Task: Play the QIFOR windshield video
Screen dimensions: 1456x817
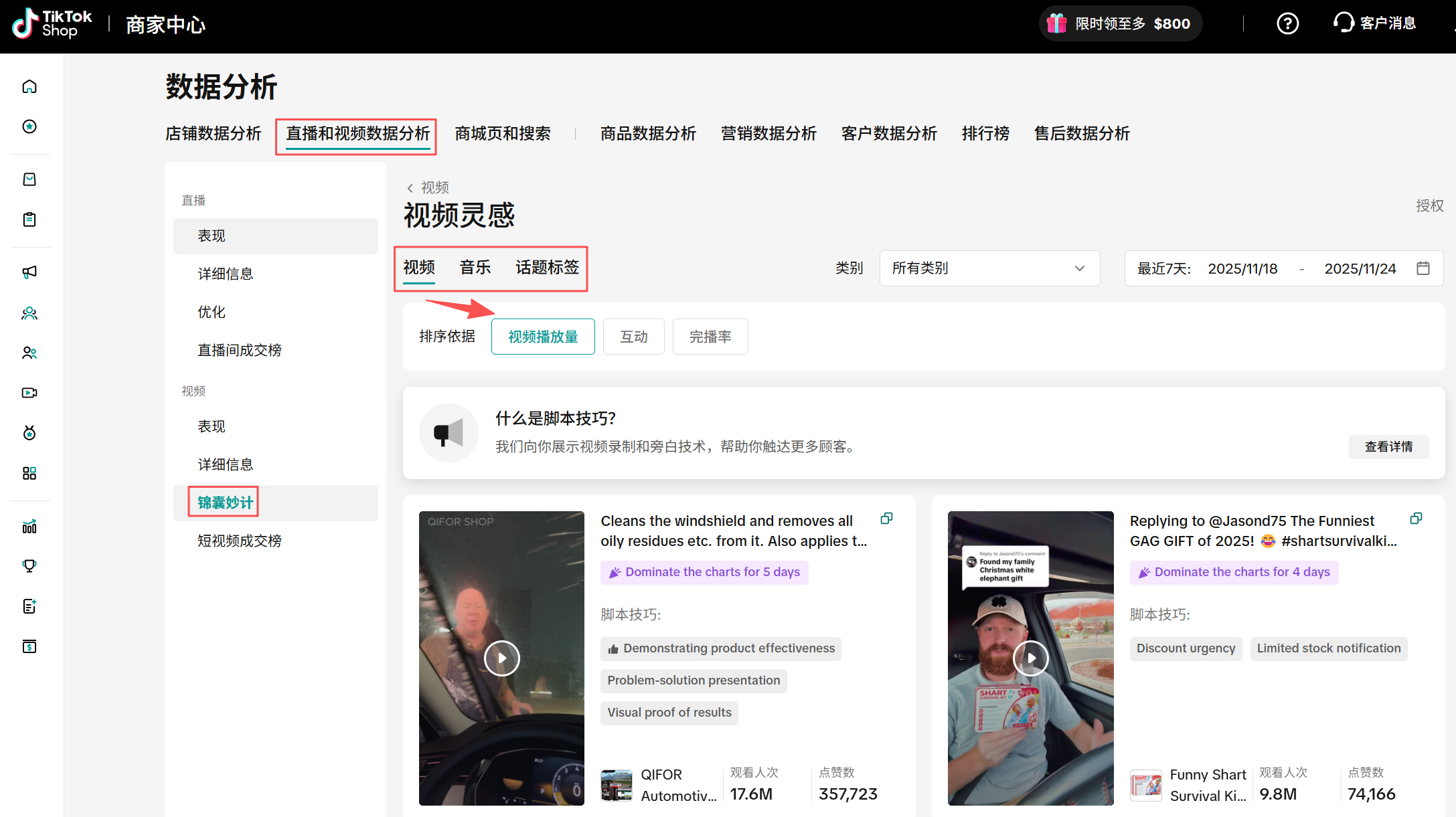Action: pos(501,658)
